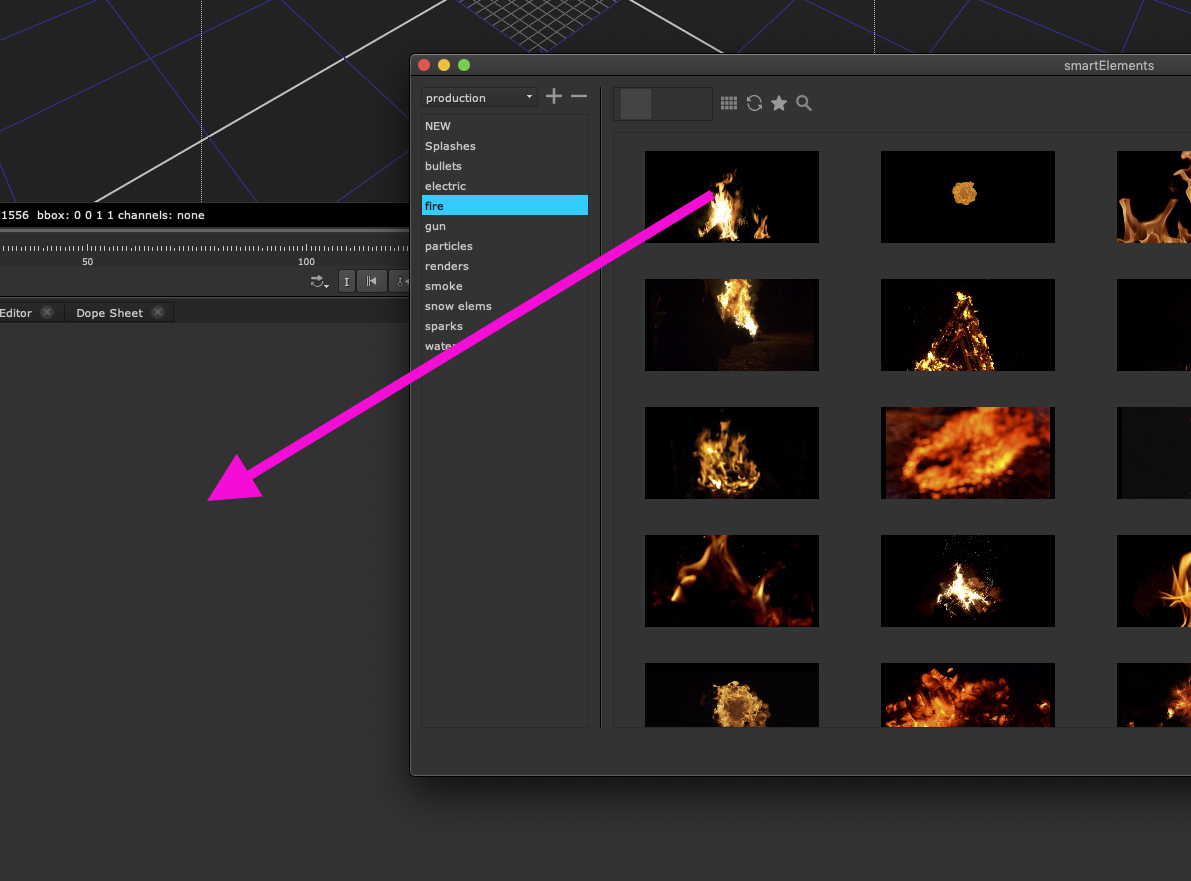1191x881 pixels.
Task: Select the snow elems category
Action: click(458, 306)
